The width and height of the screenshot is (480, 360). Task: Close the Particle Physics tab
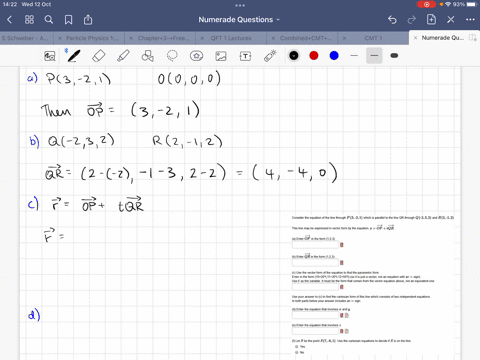coord(60,38)
